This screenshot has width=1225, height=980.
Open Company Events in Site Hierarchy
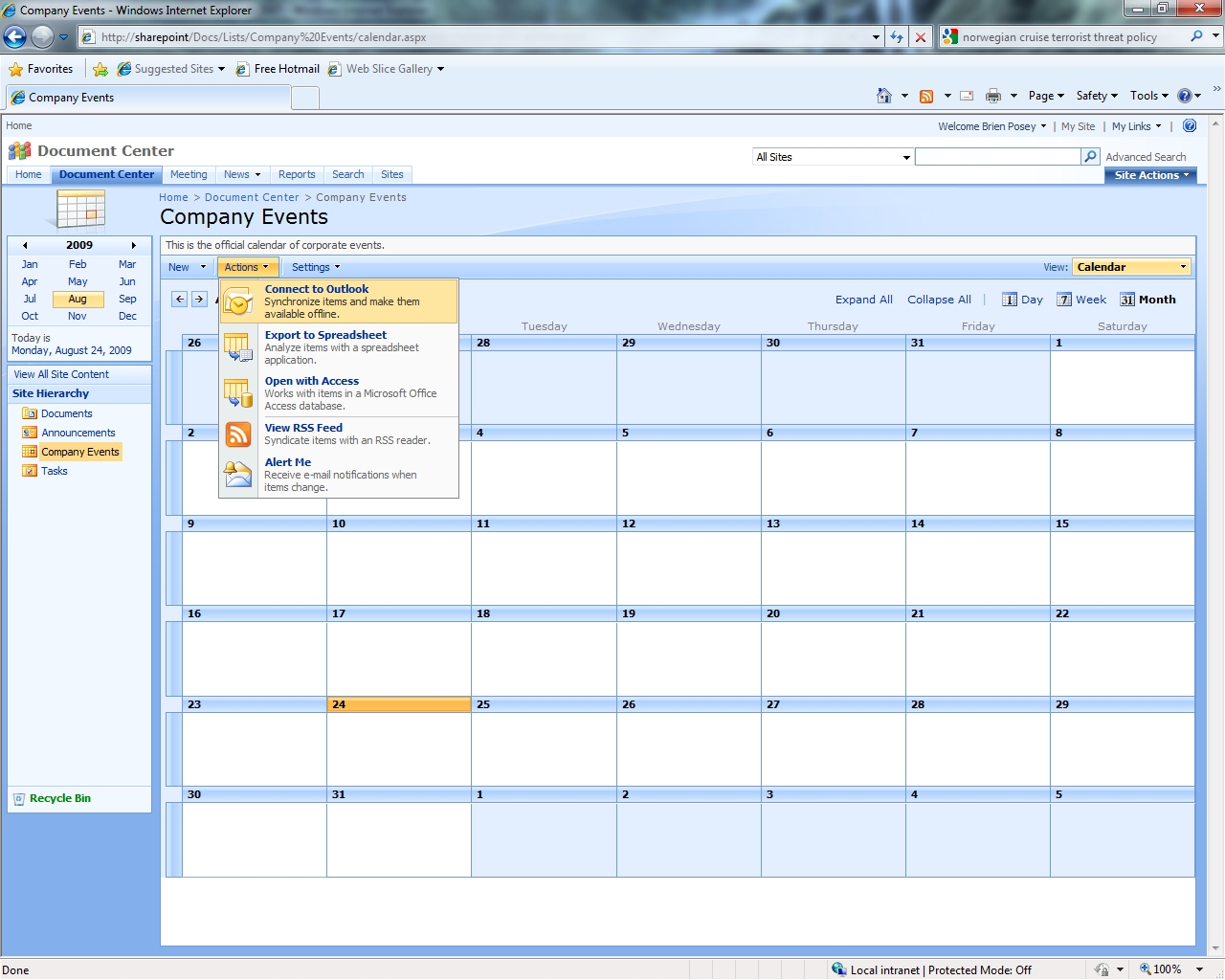pyautogui.click(x=80, y=452)
